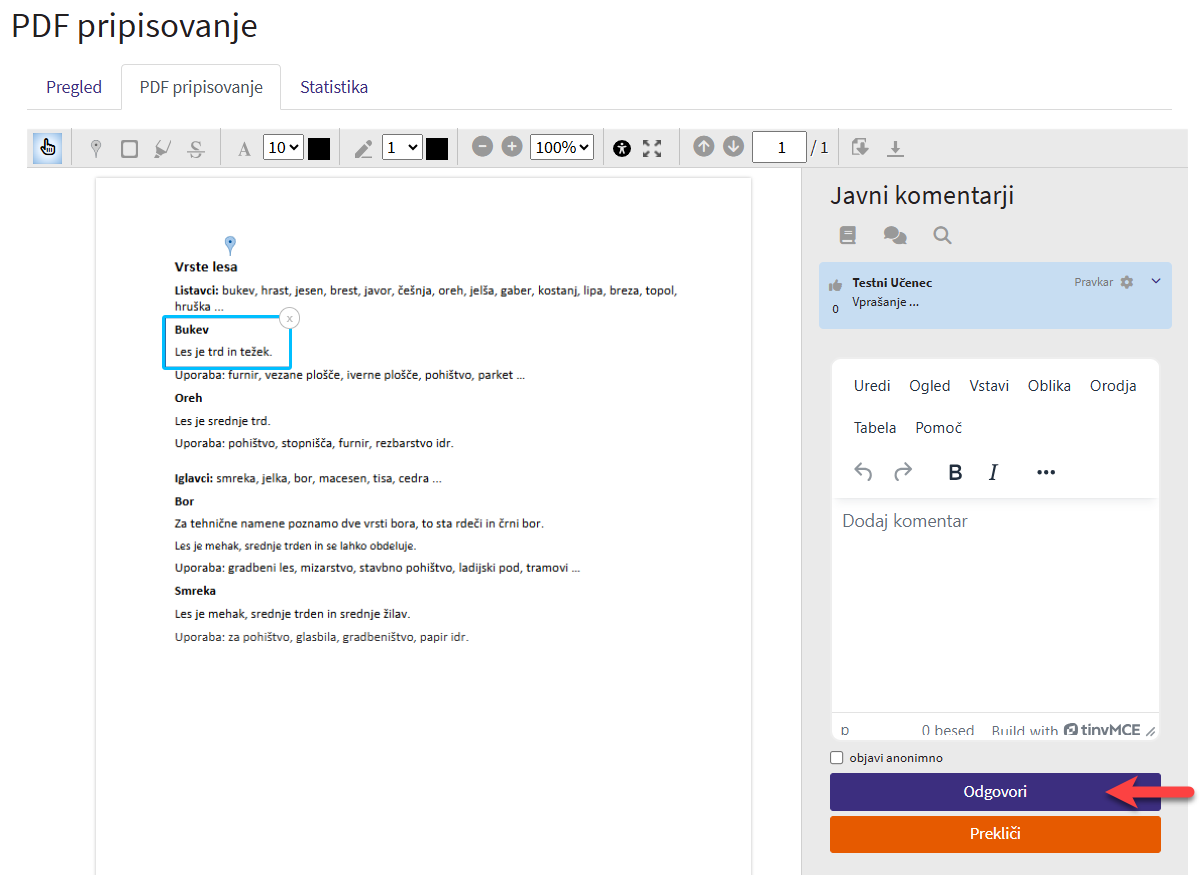
Task: Click the 'Vrste lesa' document heading
Action: coord(206,267)
